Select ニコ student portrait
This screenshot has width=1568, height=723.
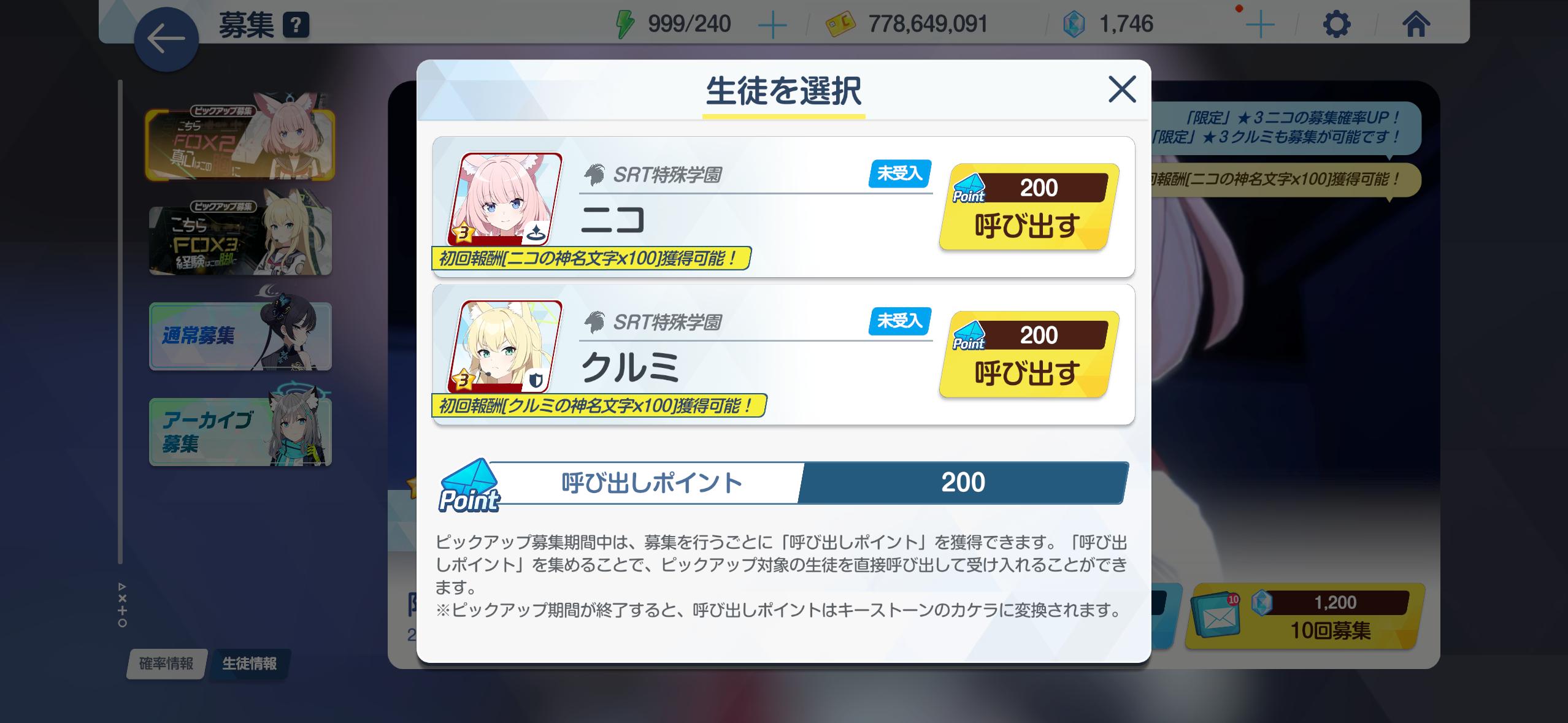tap(505, 199)
